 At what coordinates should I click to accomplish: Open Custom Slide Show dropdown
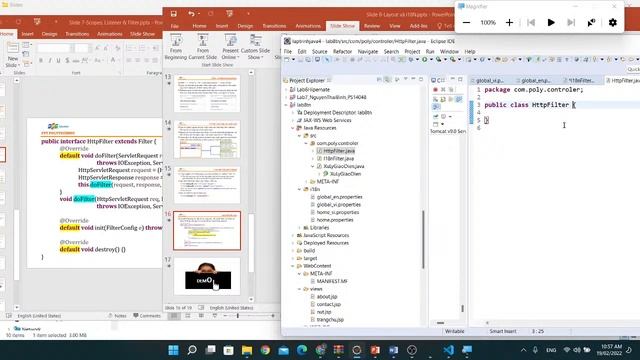(x=255, y=47)
